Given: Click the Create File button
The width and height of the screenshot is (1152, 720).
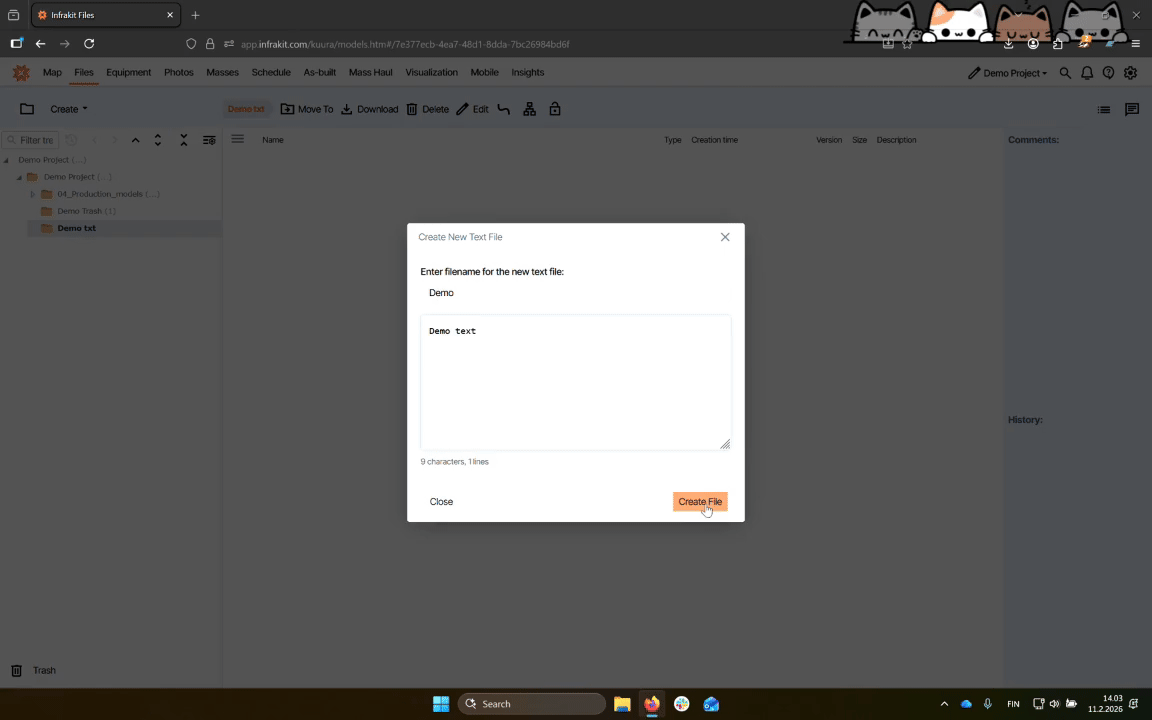Looking at the screenshot, I should [700, 502].
